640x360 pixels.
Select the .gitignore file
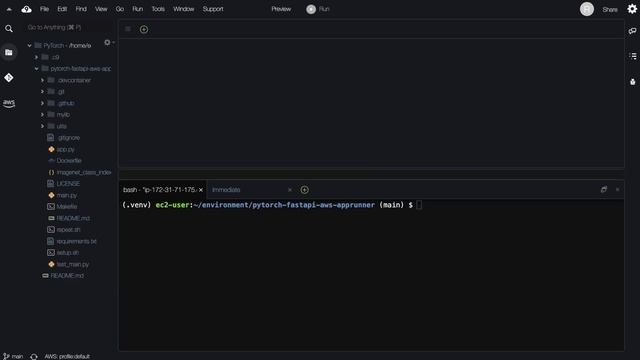pyautogui.click(x=64, y=138)
